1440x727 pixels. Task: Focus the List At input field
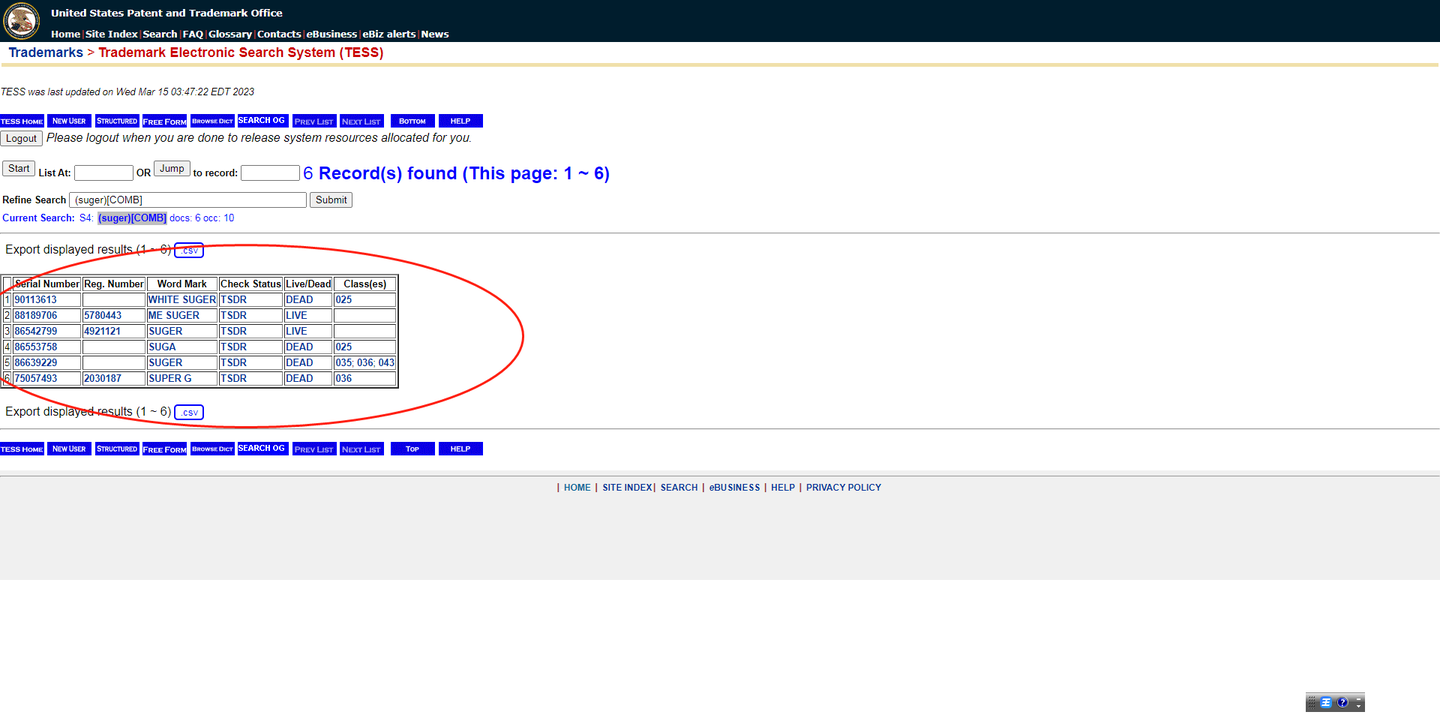point(103,173)
